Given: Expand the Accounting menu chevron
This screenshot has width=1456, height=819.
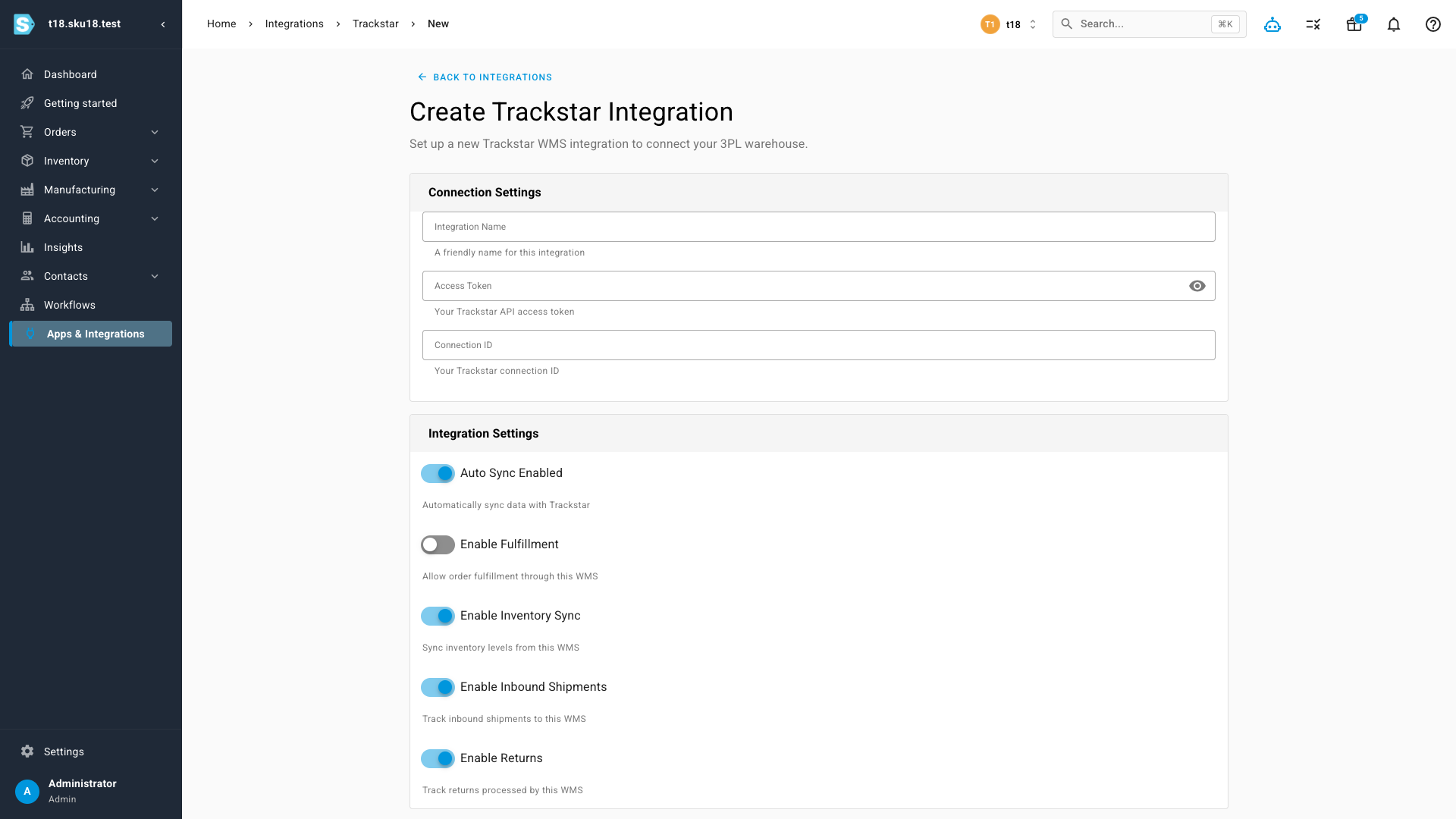Looking at the screenshot, I should pos(155,218).
